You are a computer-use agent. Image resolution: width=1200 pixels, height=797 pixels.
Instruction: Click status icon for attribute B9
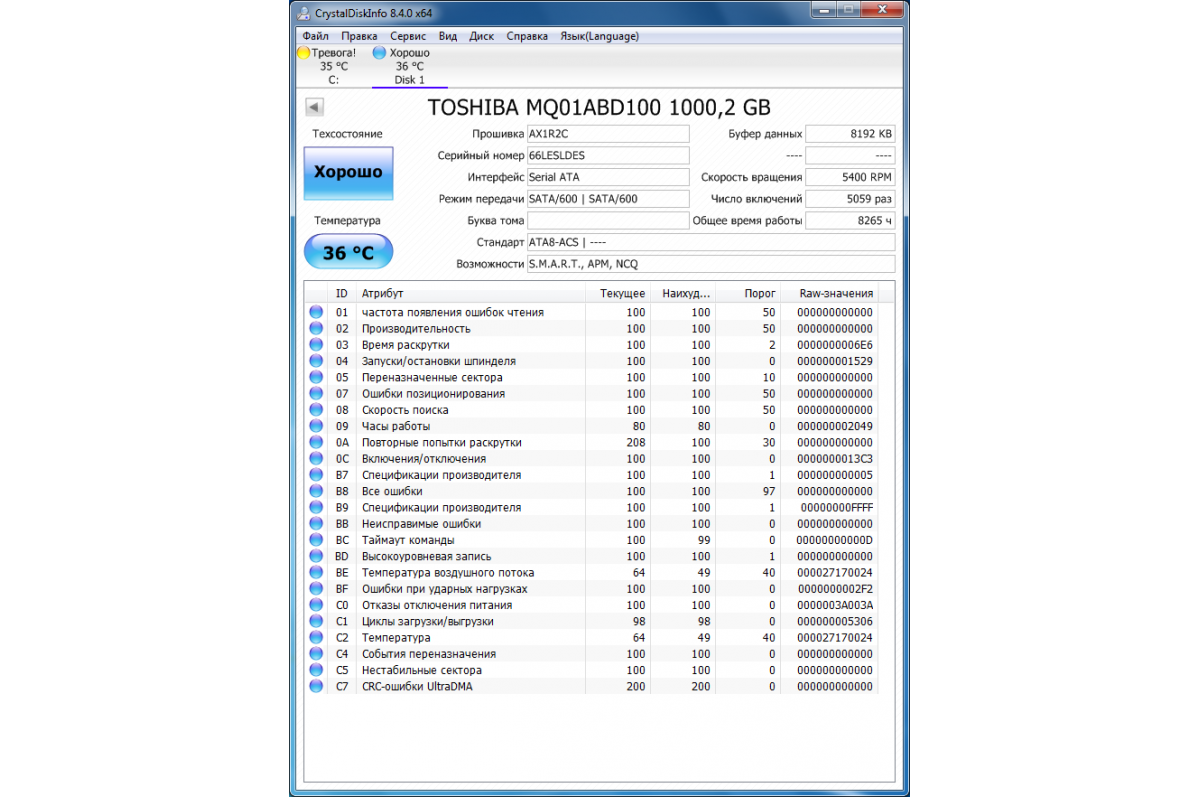pyautogui.click(x=316, y=507)
